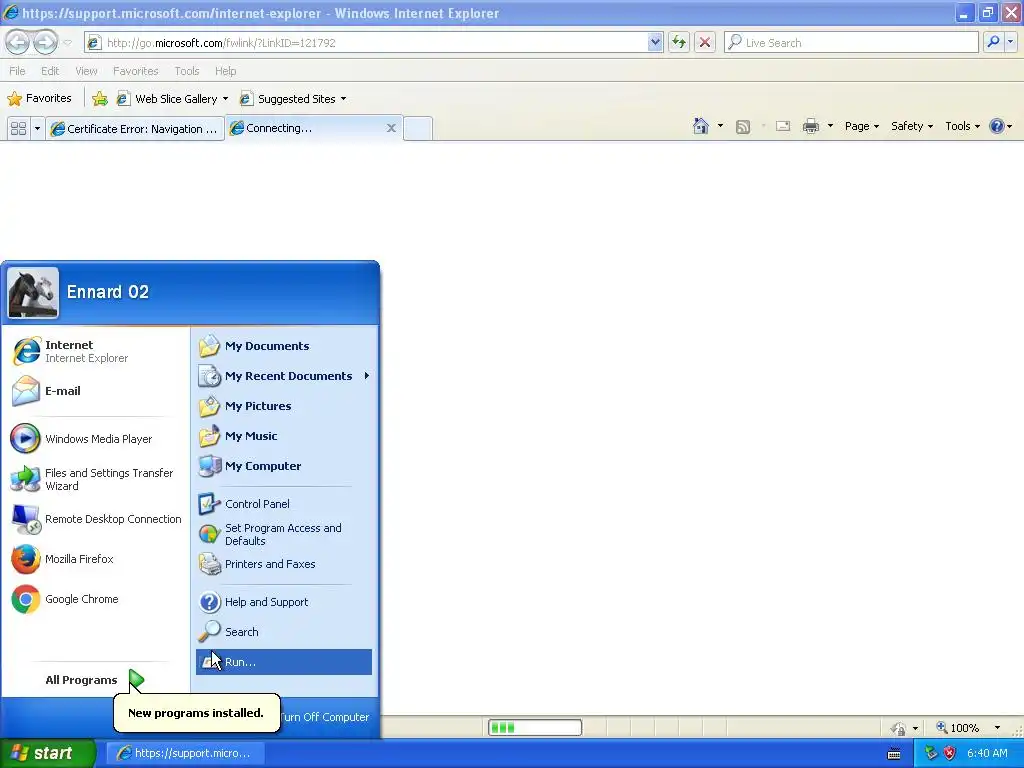Viewport: 1024px width, 768px height.
Task: Open Internet Explorer from the Start menu
Action: (x=95, y=351)
